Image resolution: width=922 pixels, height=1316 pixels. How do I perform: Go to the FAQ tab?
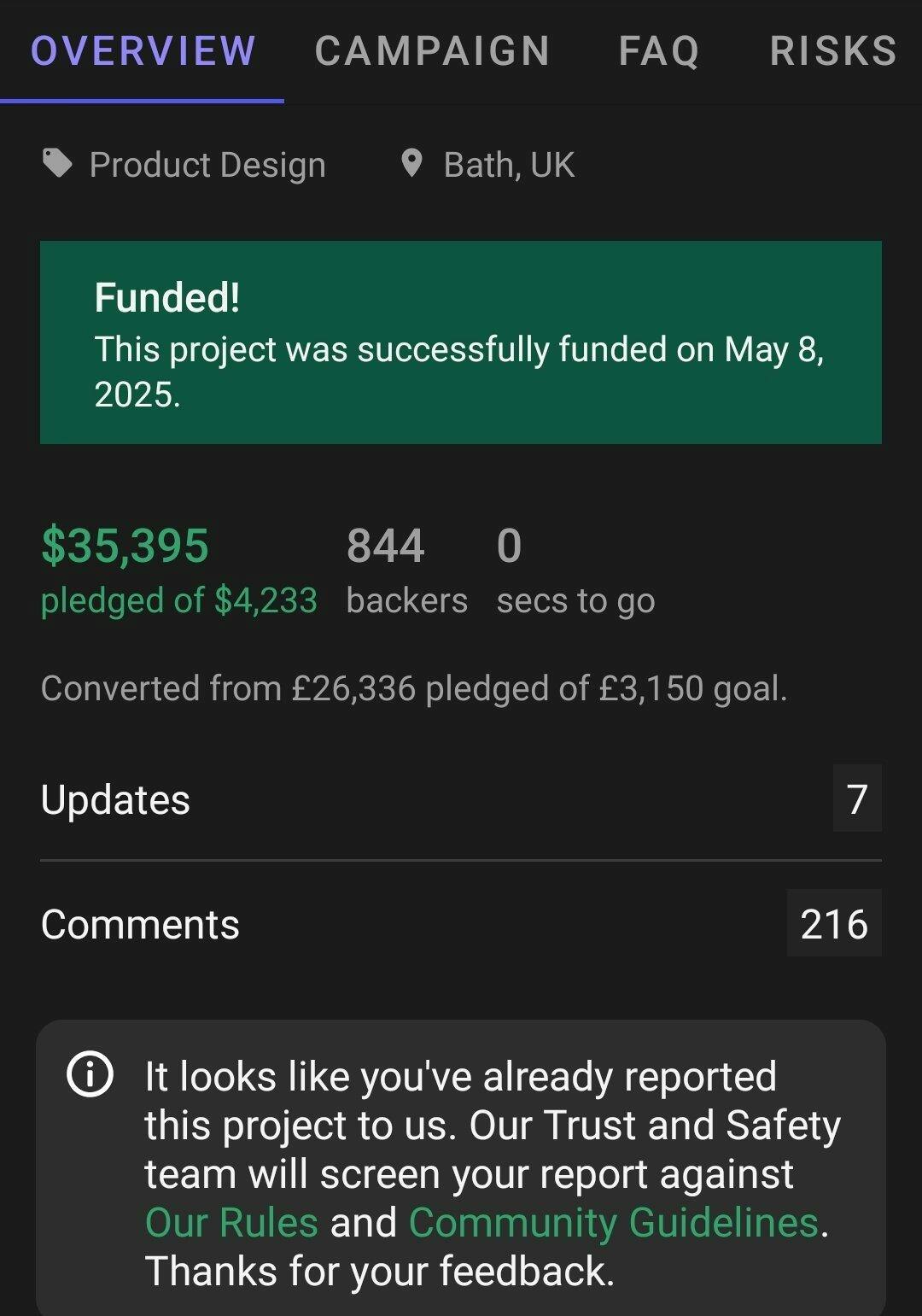coord(659,50)
